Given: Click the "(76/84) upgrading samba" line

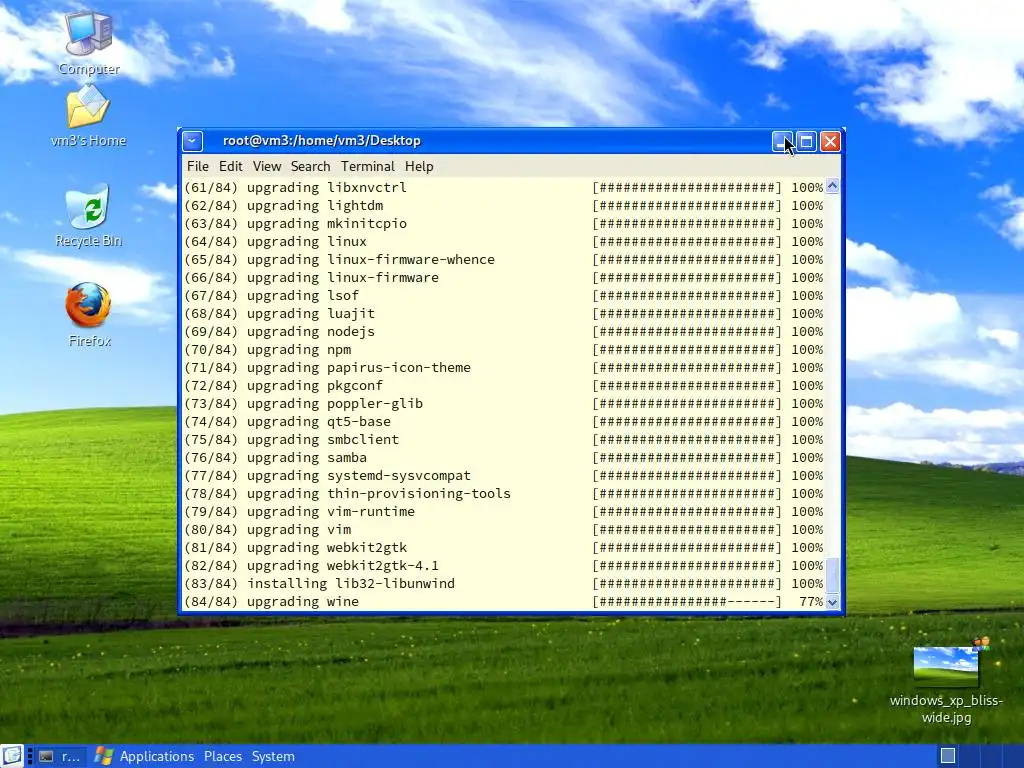Looking at the screenshot, I should coord(504,458).
